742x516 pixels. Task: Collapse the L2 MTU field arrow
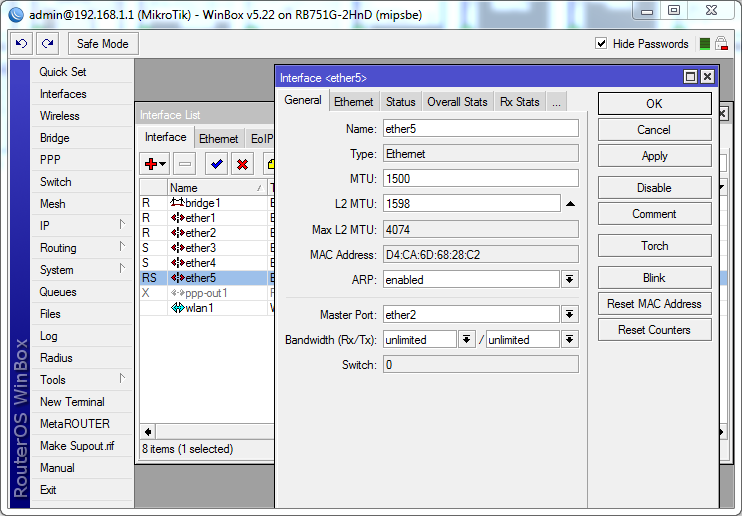(570, 204)
